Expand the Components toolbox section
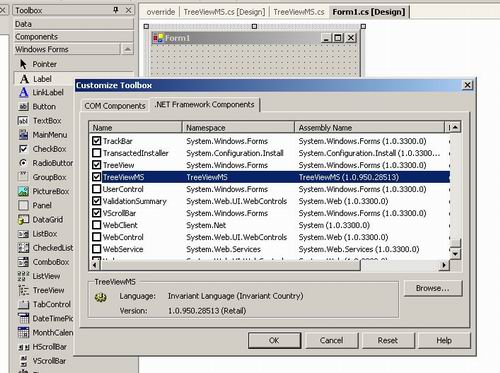Viewport: 500px width, 373px height. coord(74,36)
